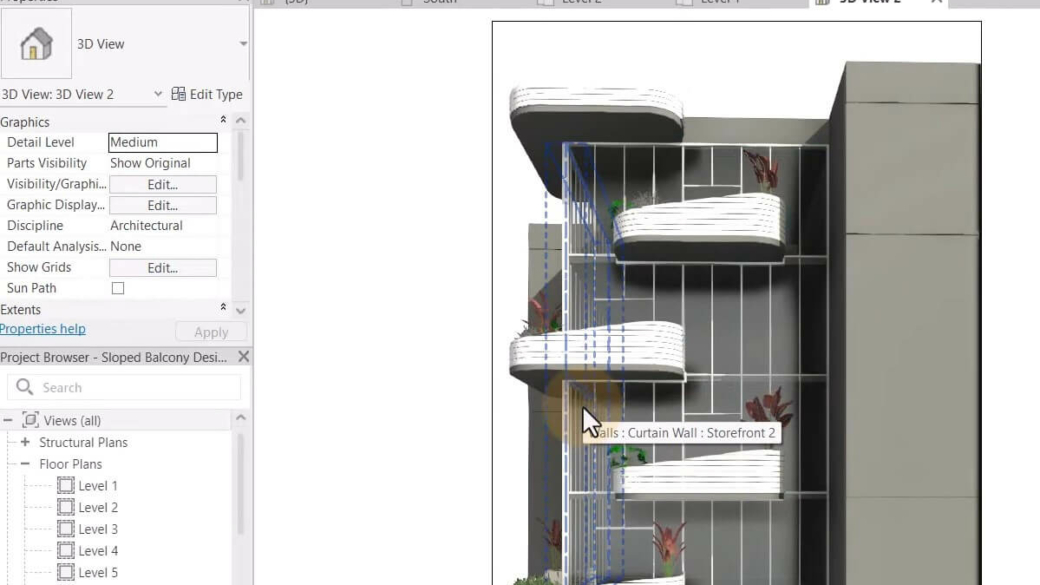The width and height of the screenshot is (1040, 585).
Task: Click the Properties panel scroll down arrow
Action: pyautogui.click(x=241, y=310)
